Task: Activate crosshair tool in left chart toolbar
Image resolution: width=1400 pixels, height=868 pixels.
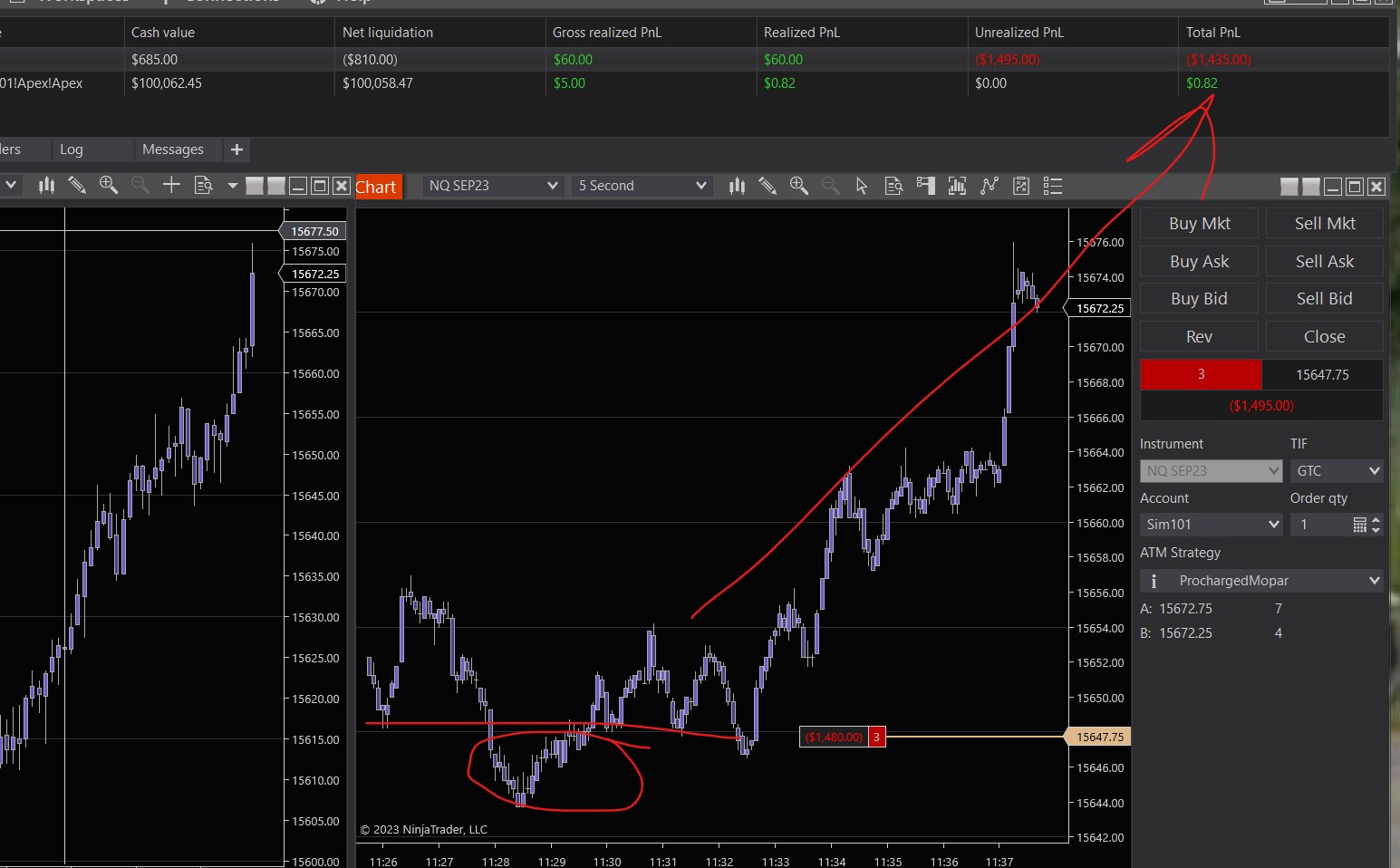Action: tap(171, 186)
